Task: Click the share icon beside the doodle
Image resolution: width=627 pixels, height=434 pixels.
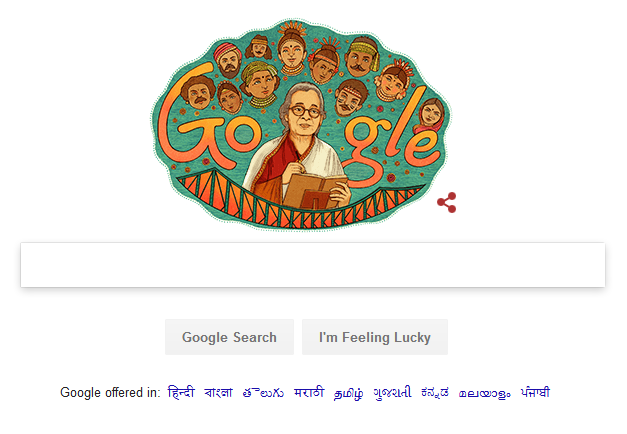Action: (447, 202)
